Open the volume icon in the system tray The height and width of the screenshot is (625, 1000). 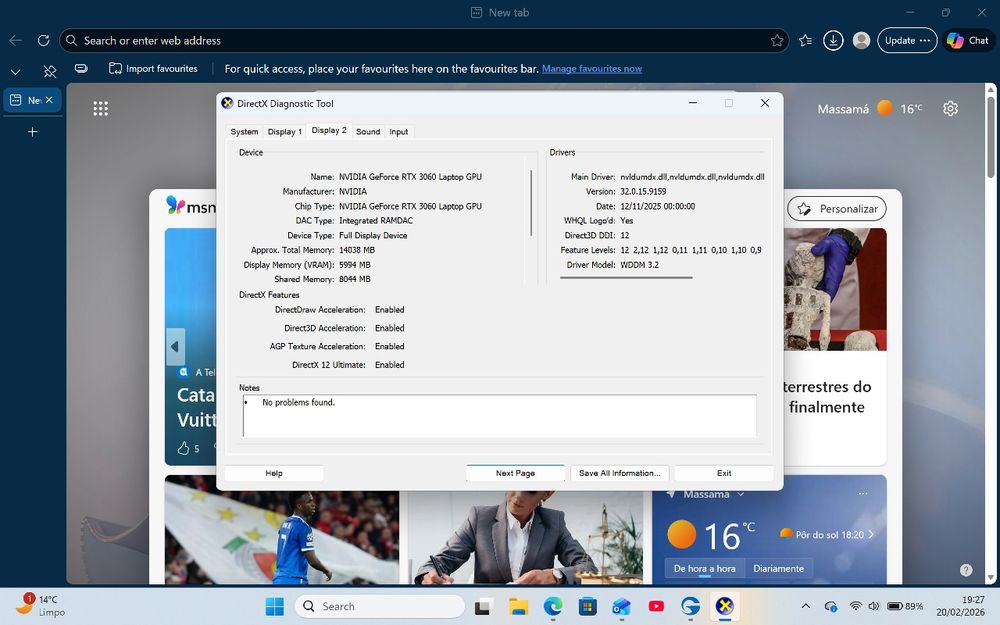(x=874, y=606)
